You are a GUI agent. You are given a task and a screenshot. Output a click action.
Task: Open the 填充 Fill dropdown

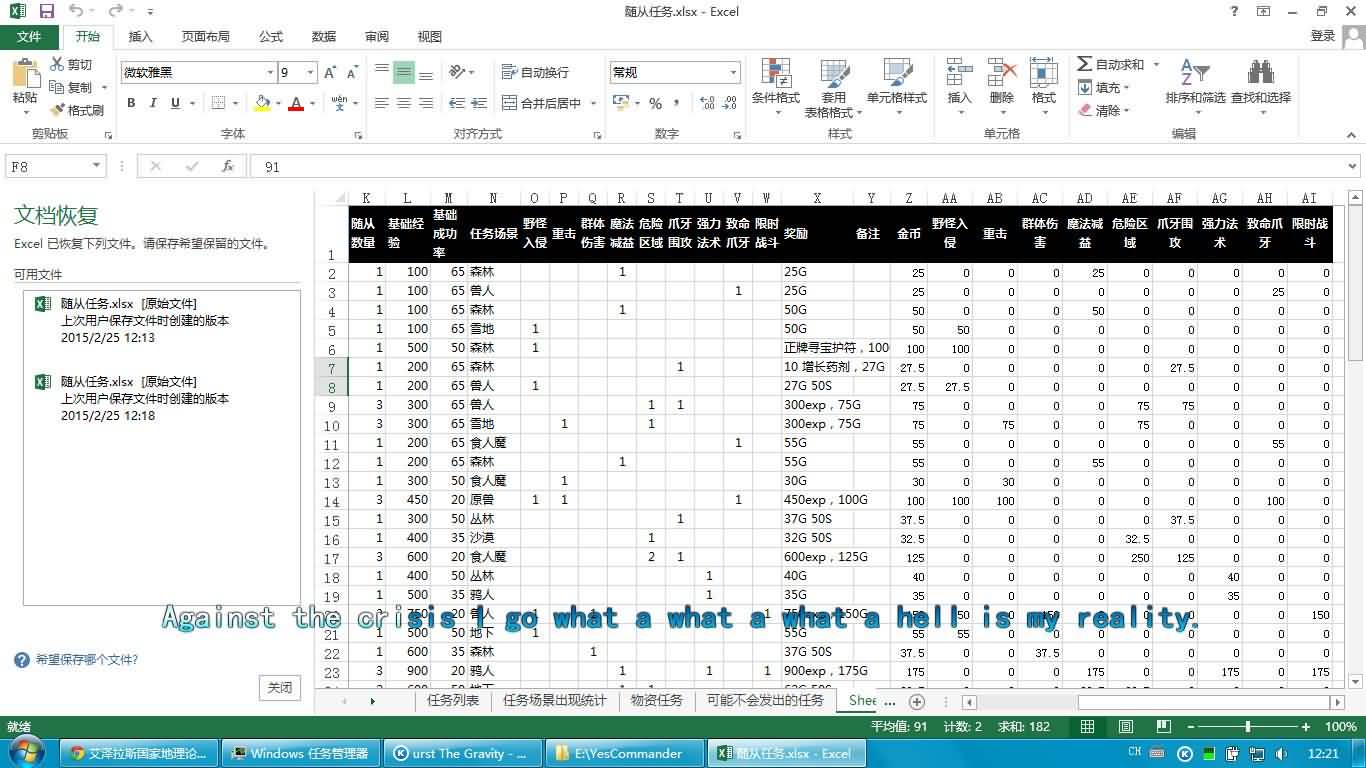pos(1103,87)
